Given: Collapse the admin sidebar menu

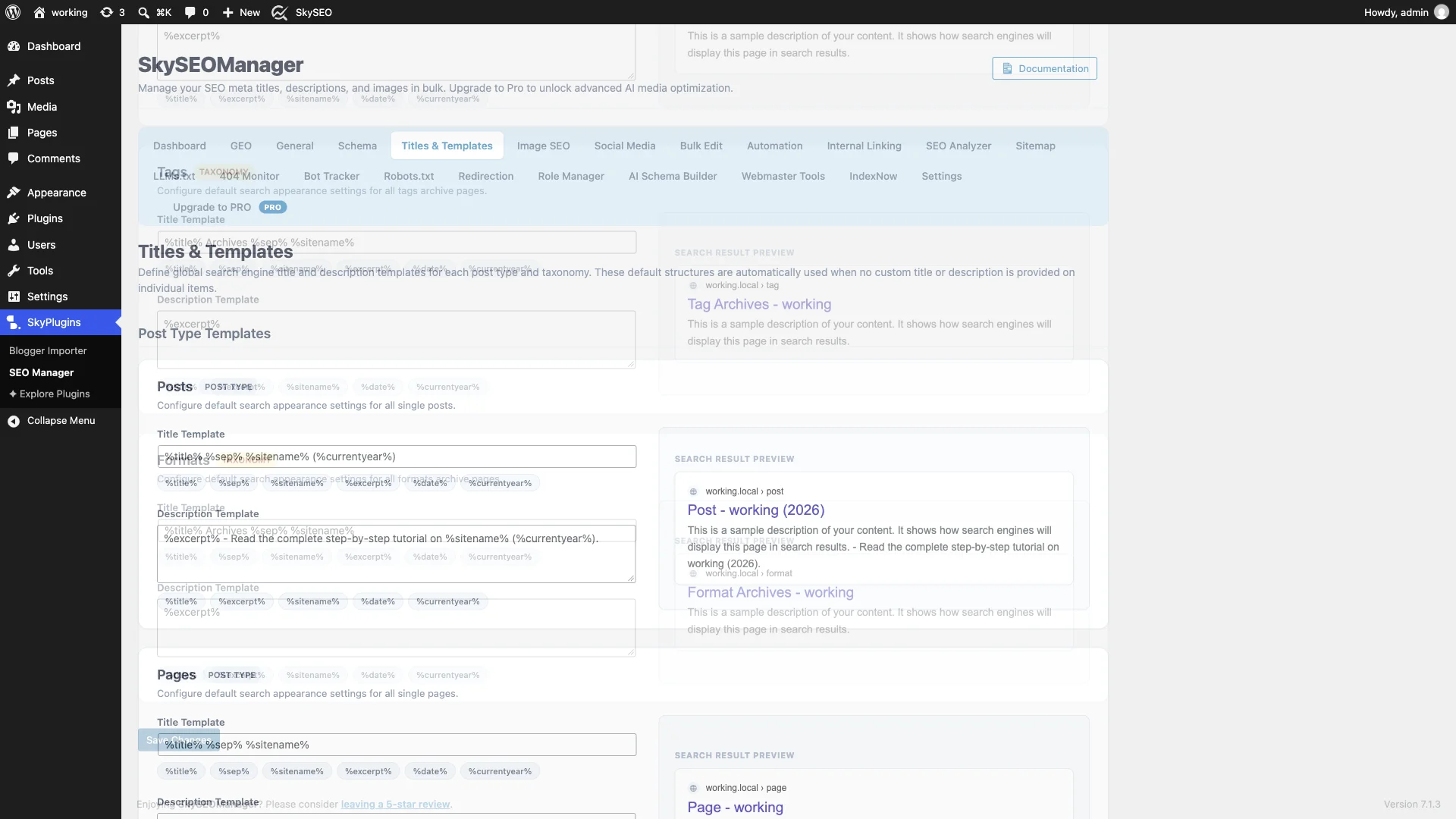Looking at the screenshot, I should click(x=61, y=421).
